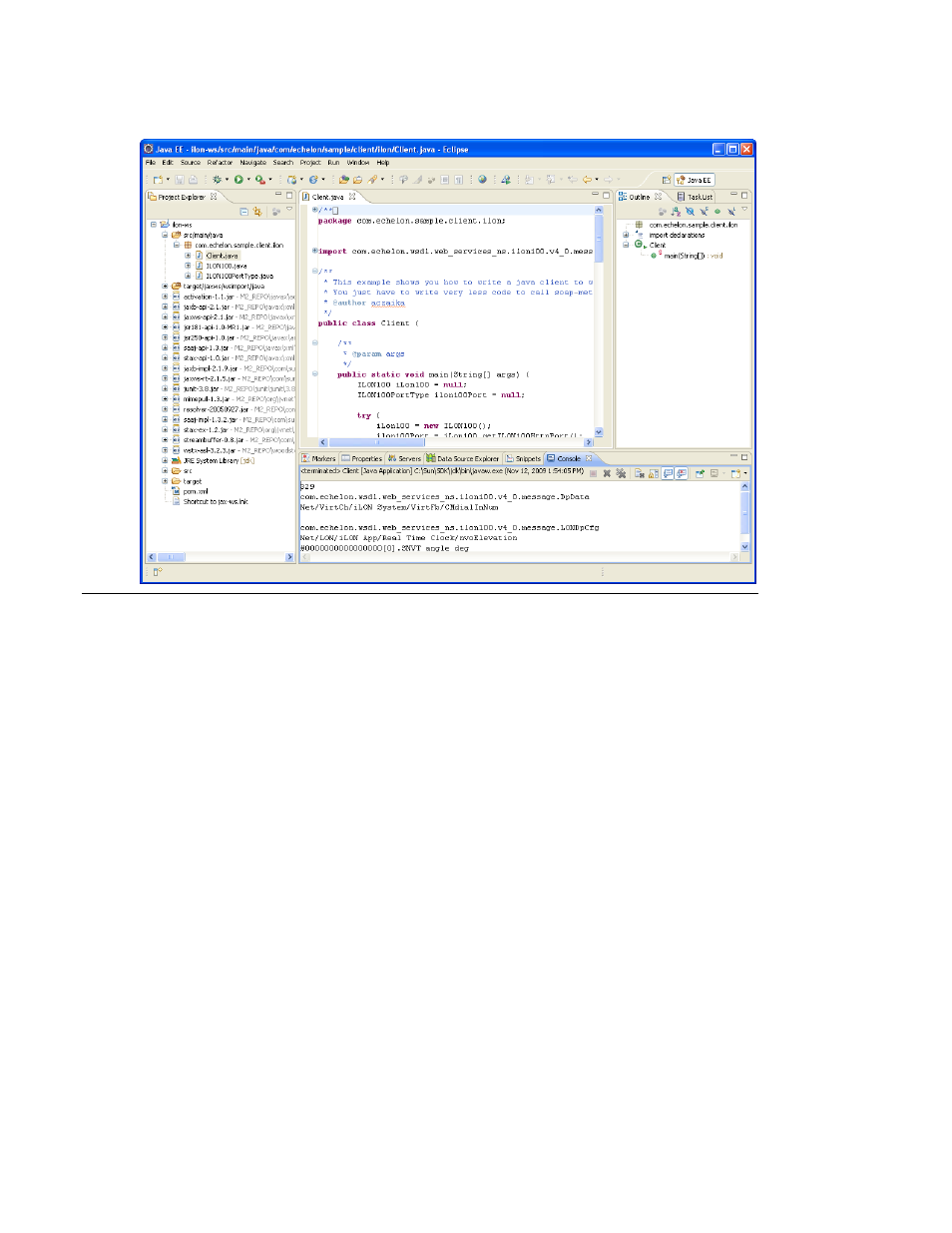
Task: Switch to the Snippets tab
Action: (x=524, y=458)
